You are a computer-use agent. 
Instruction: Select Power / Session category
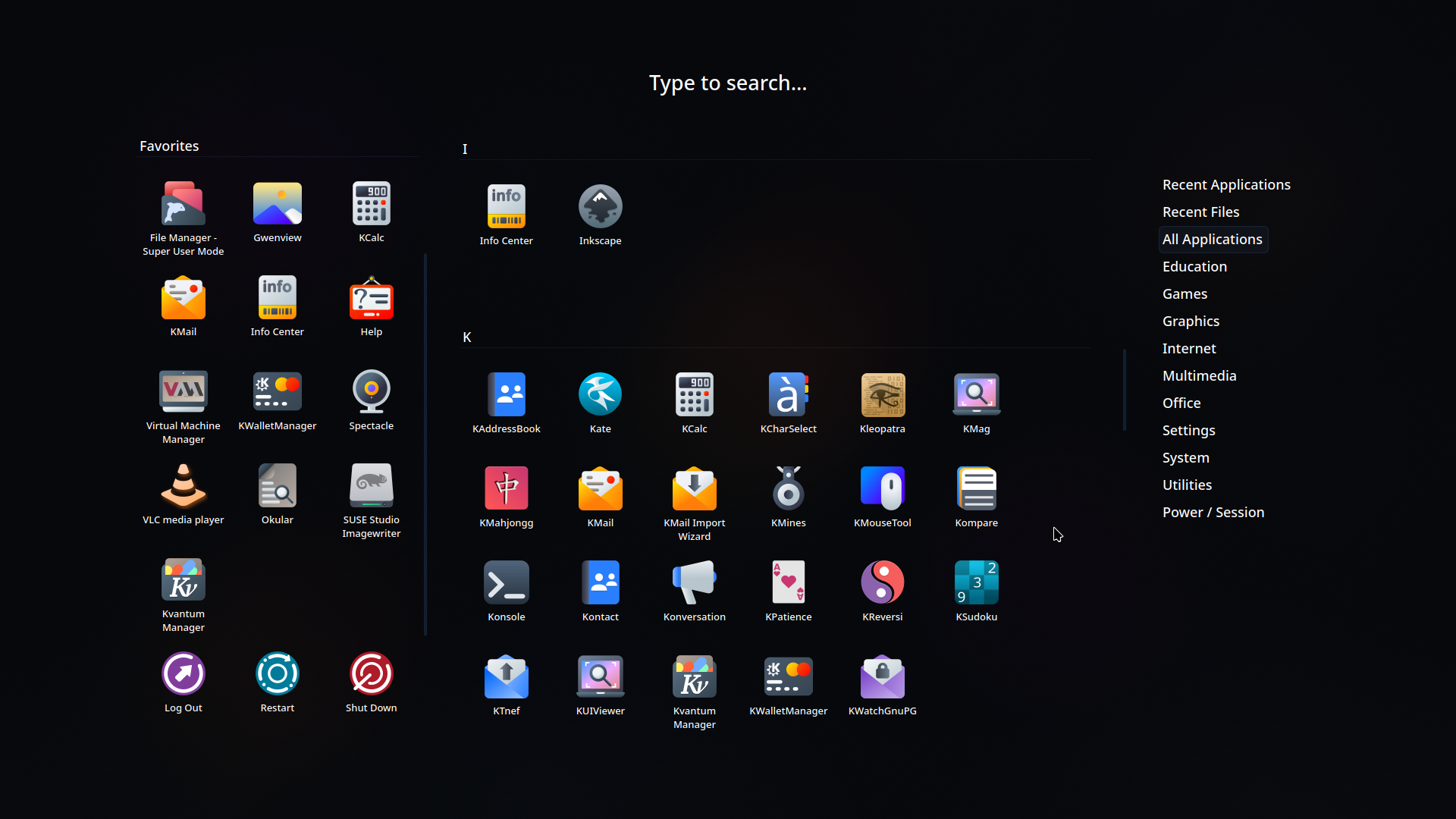(1213, 513)
